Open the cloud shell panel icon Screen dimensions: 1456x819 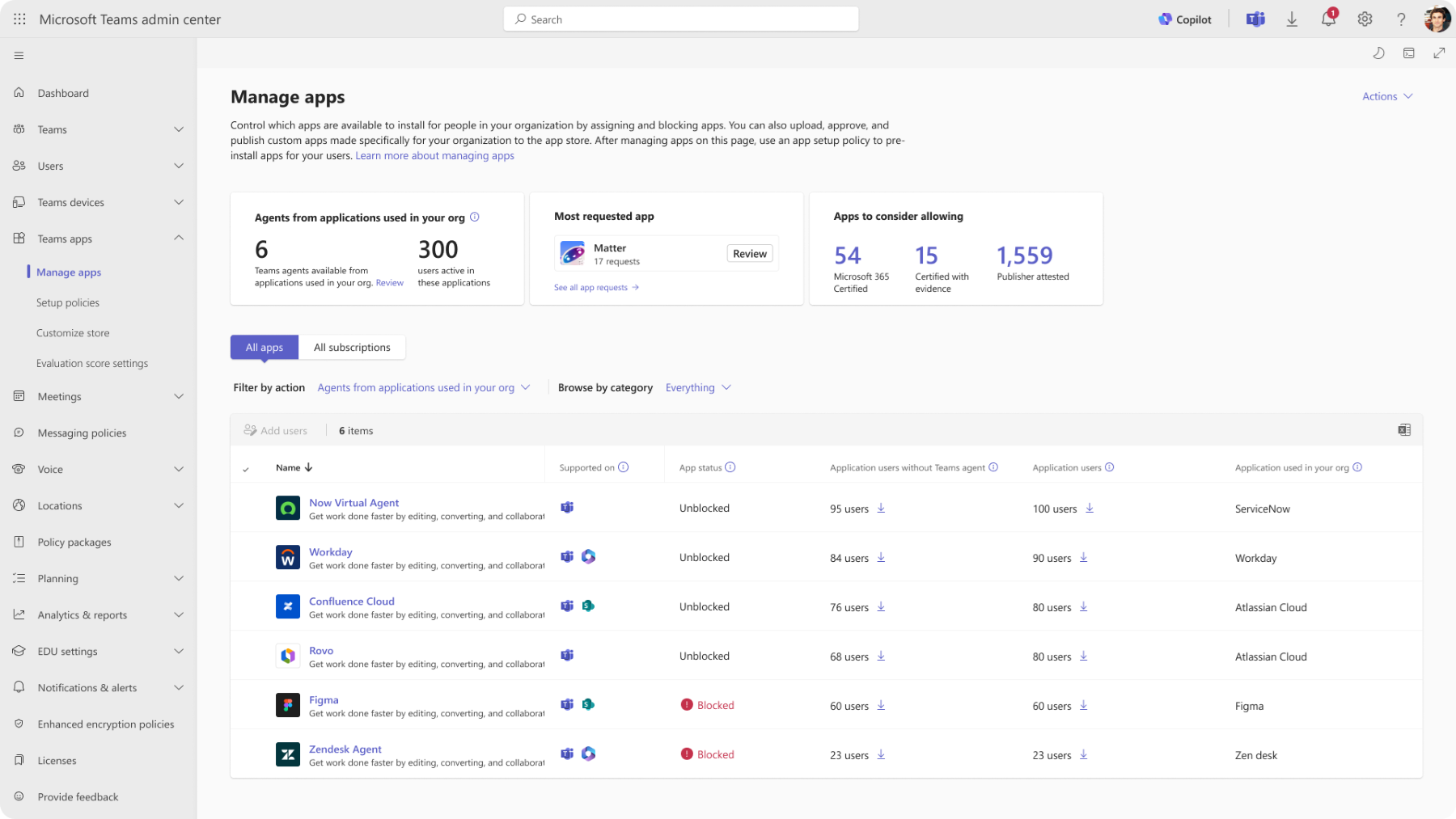click(1409, 53)
